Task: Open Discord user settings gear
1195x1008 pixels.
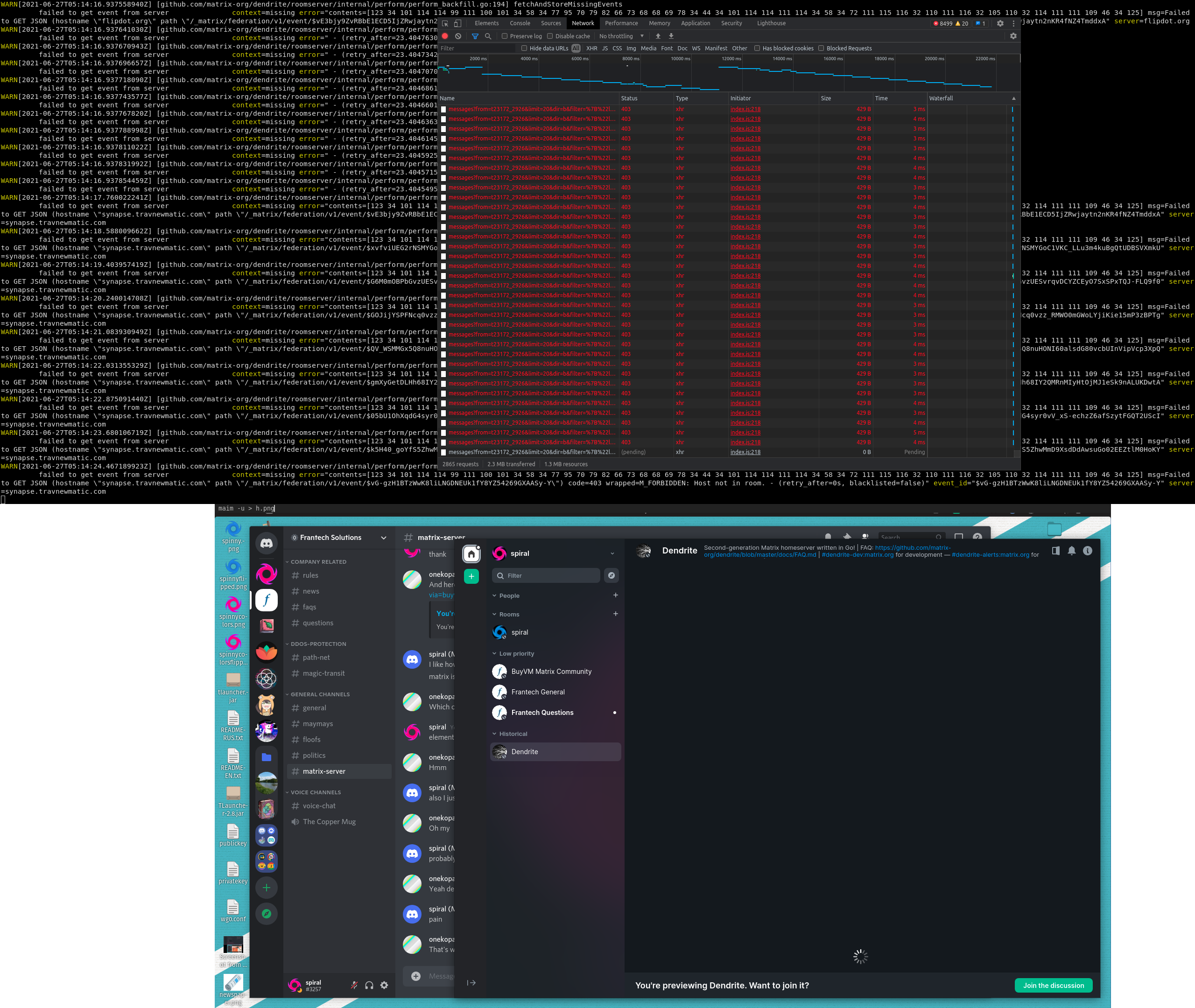Action: (x=384, y=985)
